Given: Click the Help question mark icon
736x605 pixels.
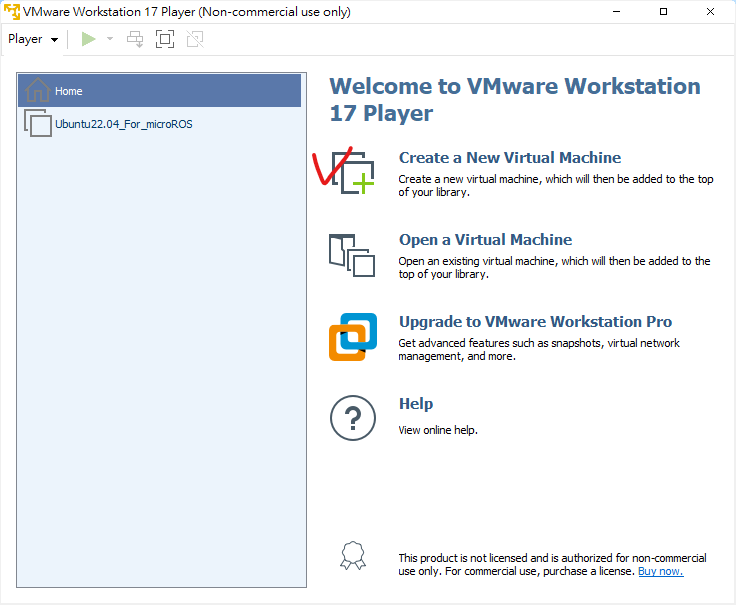Looking at the screenshot, I should click(x=353, y=418).
